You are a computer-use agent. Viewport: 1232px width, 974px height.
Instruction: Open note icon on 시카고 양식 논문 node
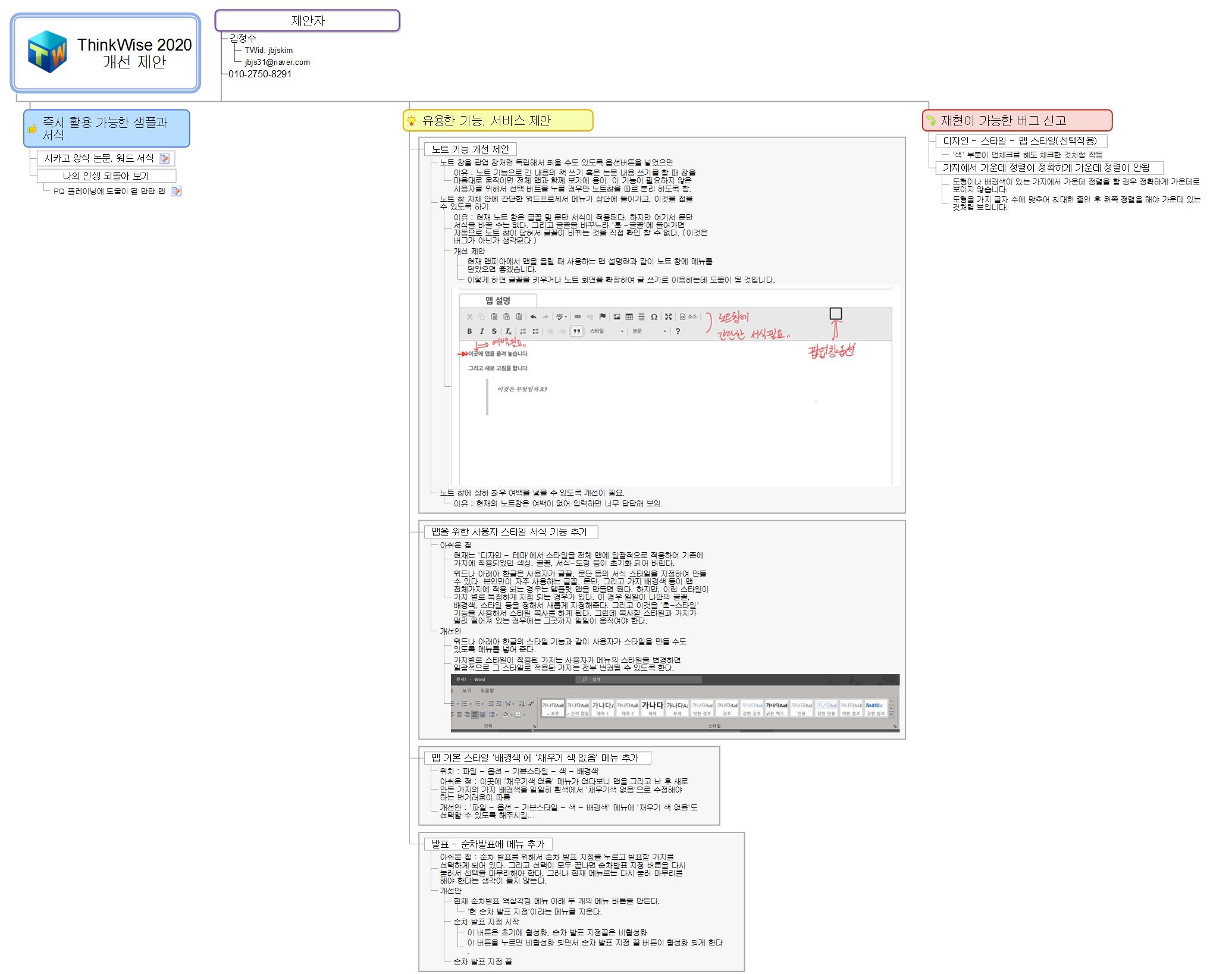(x=164, y=158)
